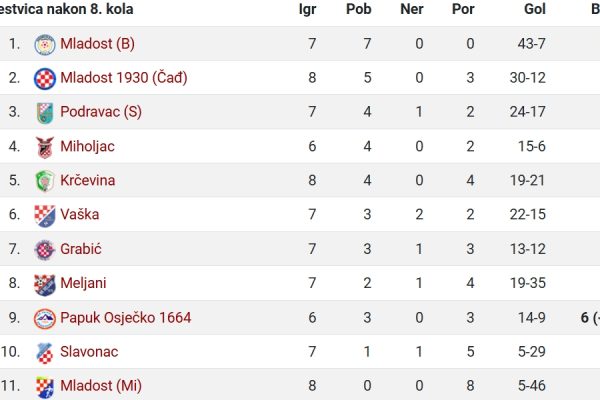Image resolution: width=600 pixels, height=400 pixels.
Task: Click the Mladost (Mi) club crest
Action: (x=45, y=387)
